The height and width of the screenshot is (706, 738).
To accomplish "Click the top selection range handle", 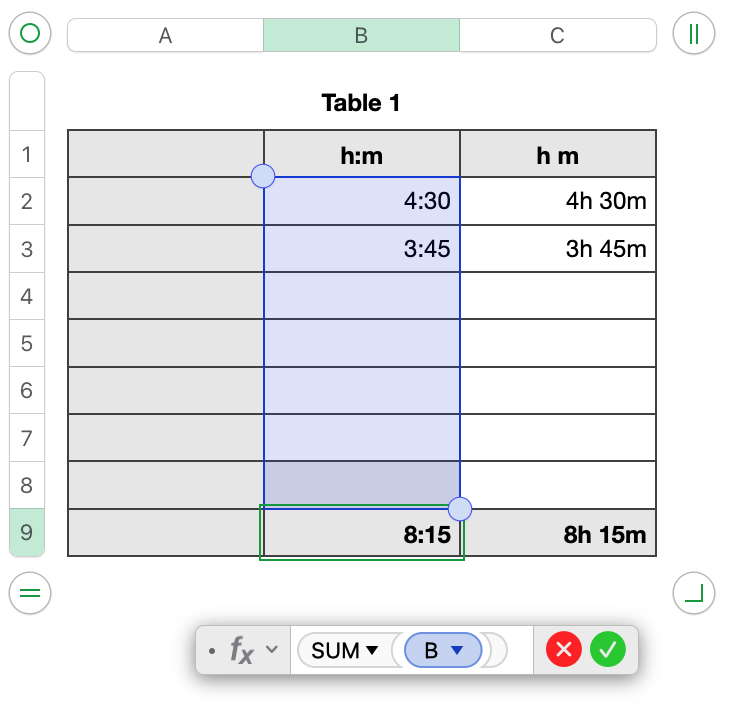I will (x=263, y=177).
